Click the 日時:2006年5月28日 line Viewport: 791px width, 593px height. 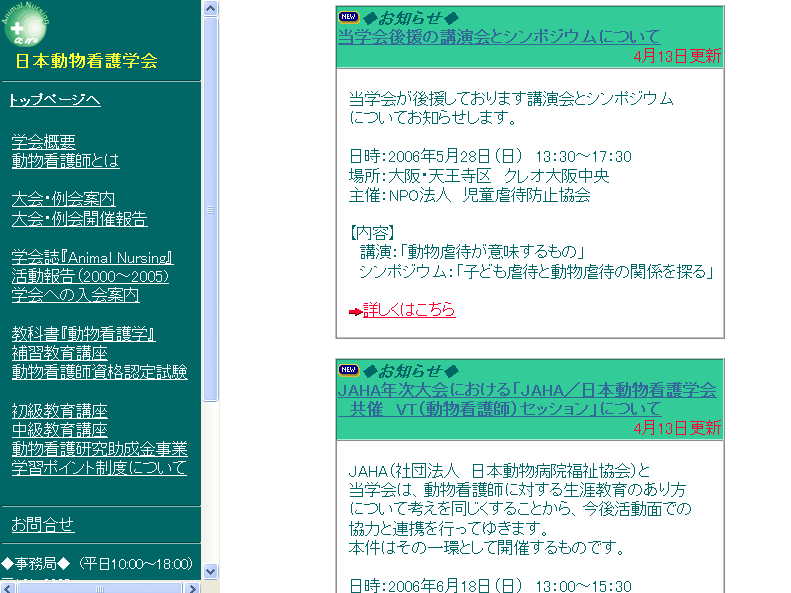tap(490, 156)
